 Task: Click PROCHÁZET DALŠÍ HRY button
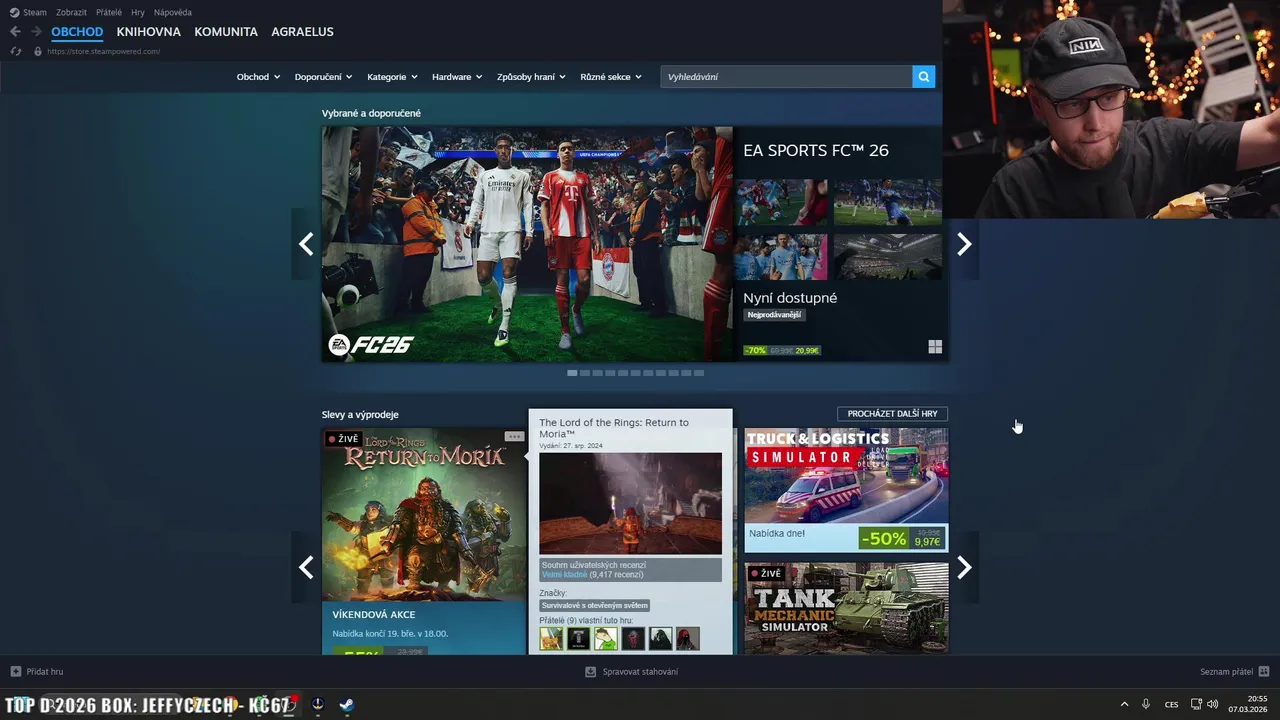(x=892, y=413)
